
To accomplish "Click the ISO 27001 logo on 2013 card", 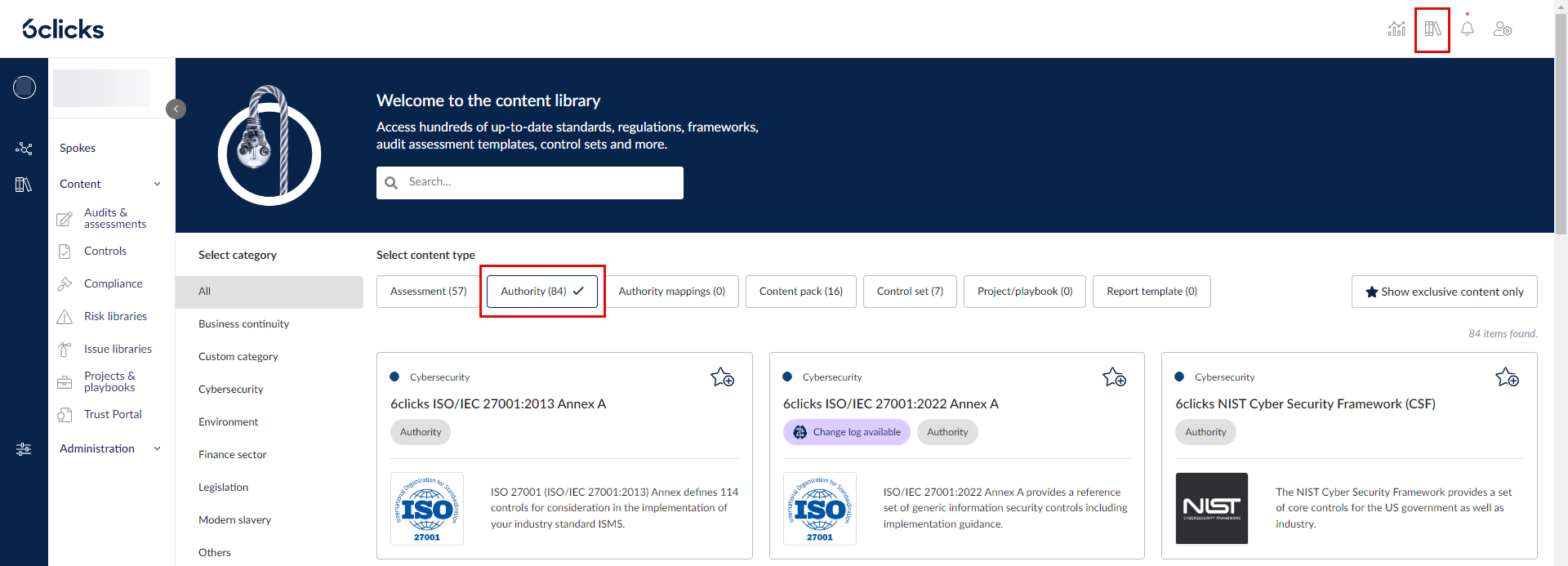I will pyautogui.click(x=427, y=509).
